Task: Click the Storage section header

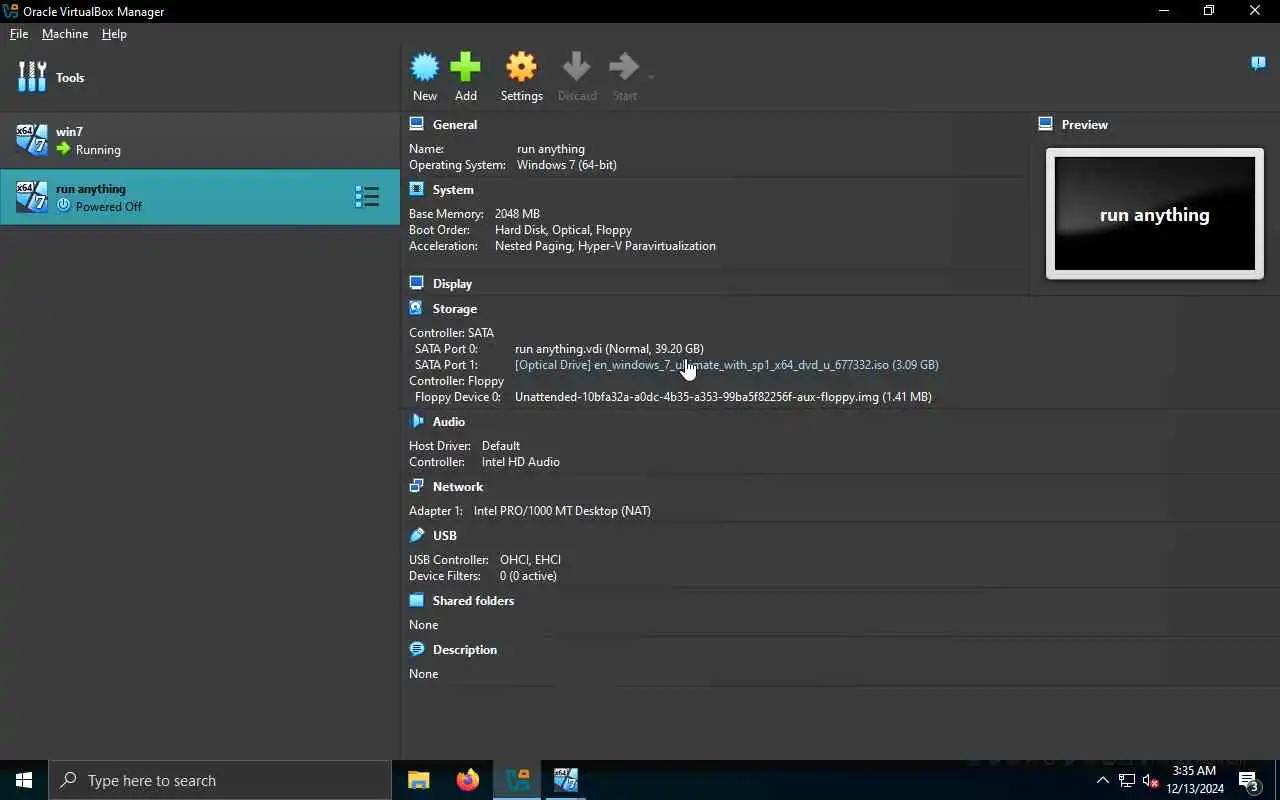Action: (455, 309)
